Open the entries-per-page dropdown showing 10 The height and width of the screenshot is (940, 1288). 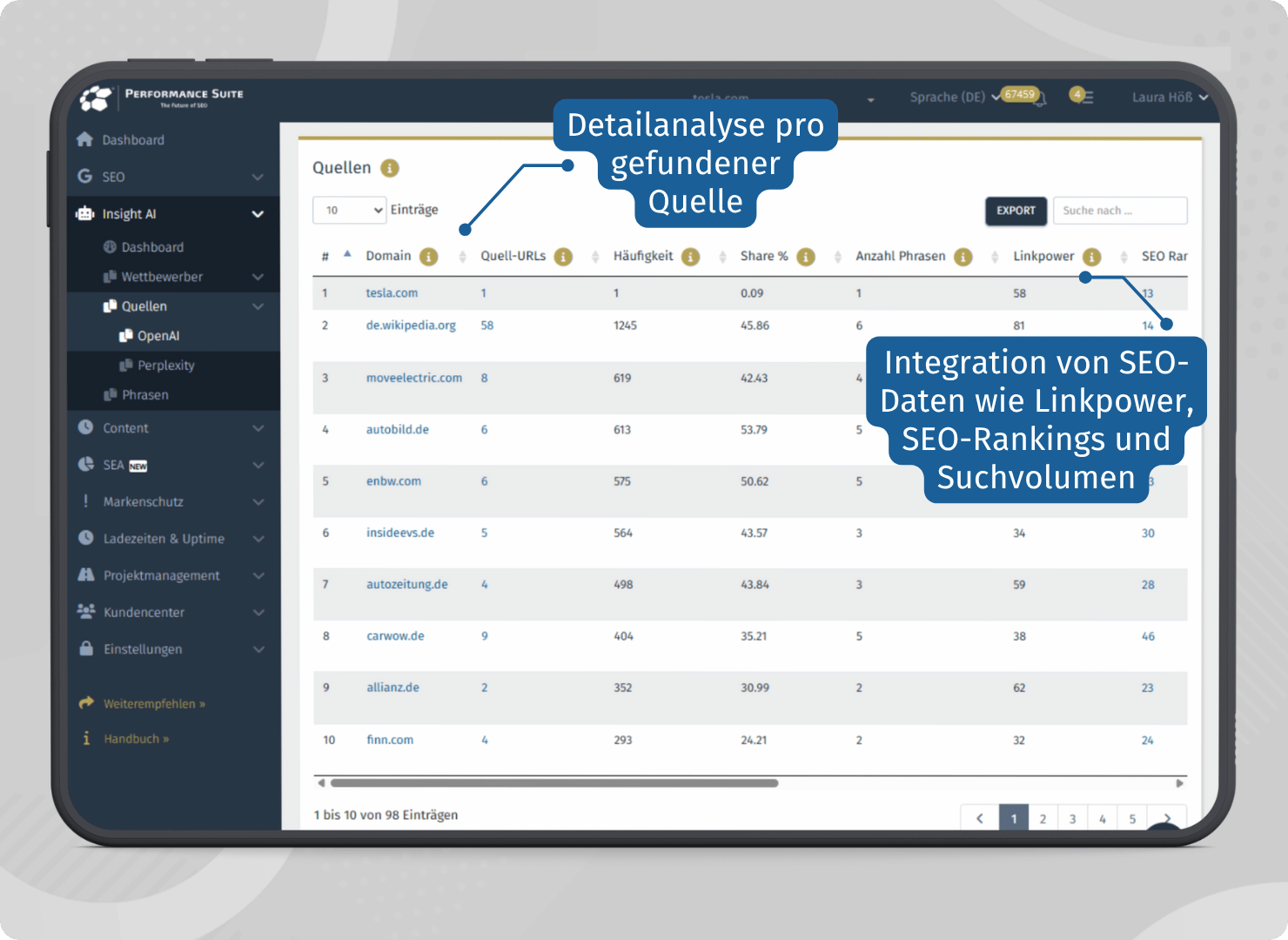[349, 210]
